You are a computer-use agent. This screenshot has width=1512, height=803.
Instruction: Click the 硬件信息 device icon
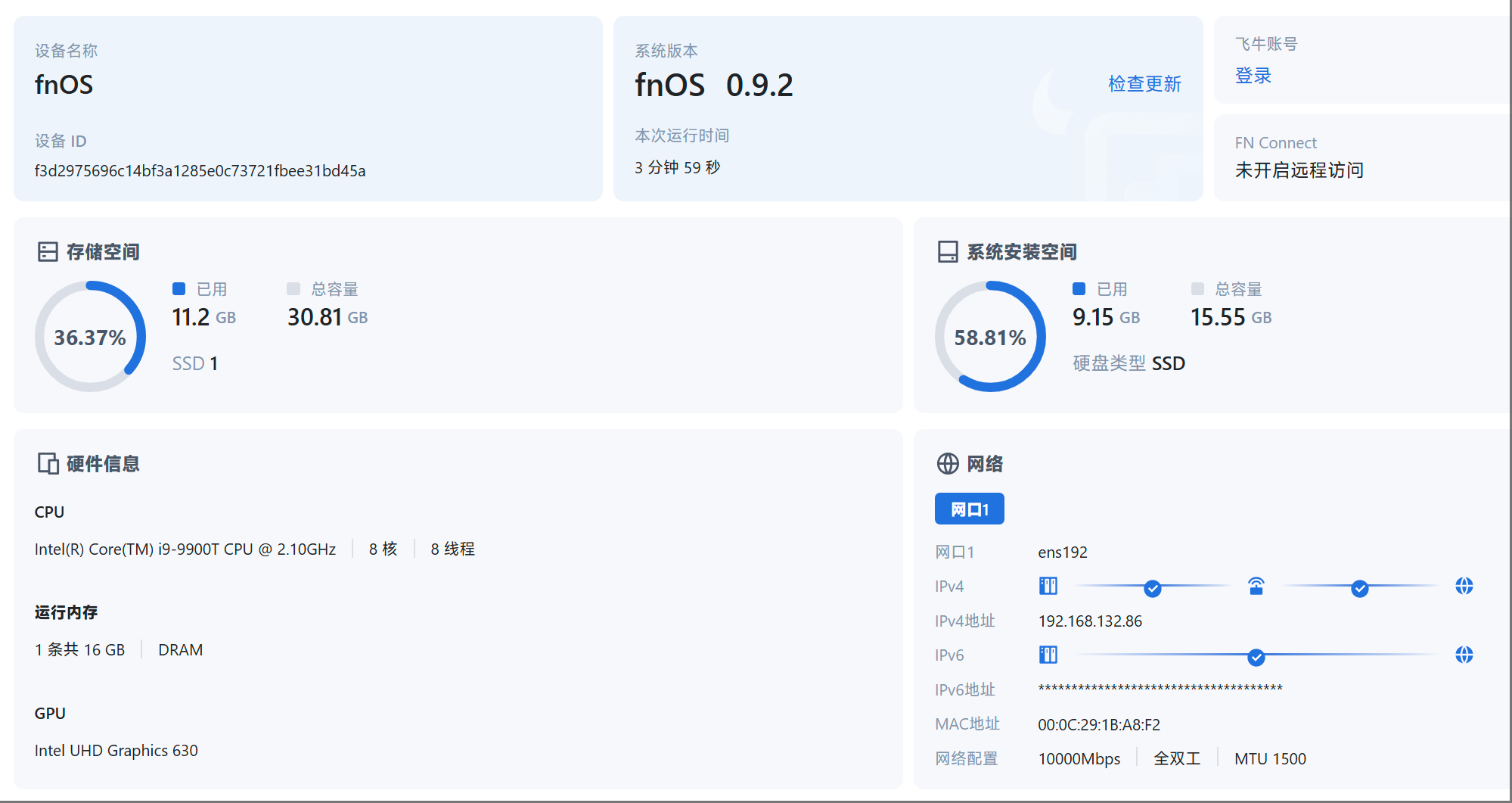tap(48, 463)
